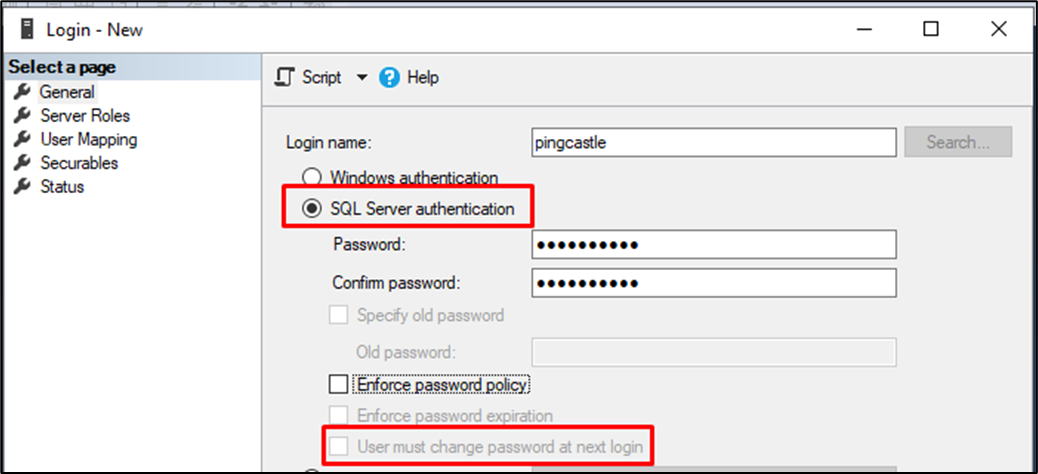The width and height of the screenshot is (1038, 474).
Task: Click into the Password field
Action: click(x=714, y=245)
